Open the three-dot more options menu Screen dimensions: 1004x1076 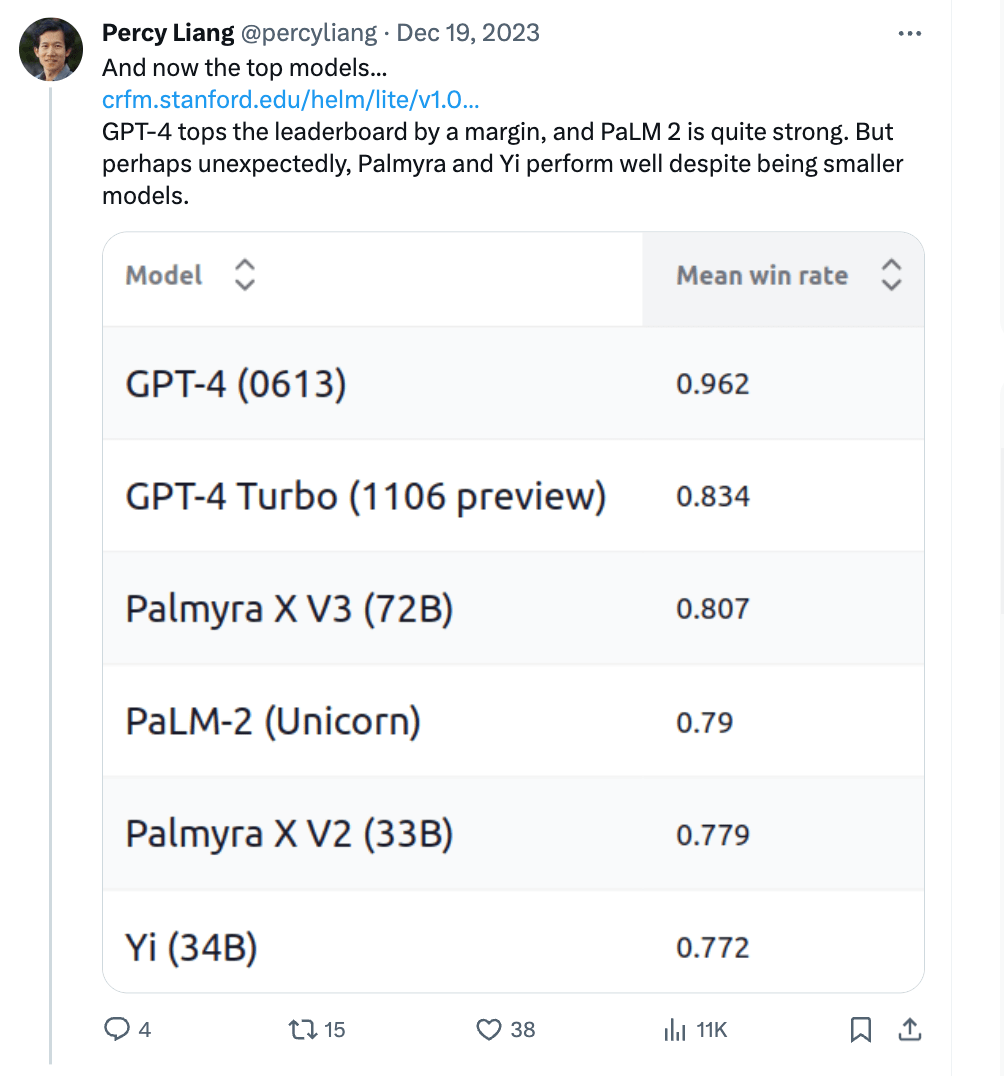909,33
